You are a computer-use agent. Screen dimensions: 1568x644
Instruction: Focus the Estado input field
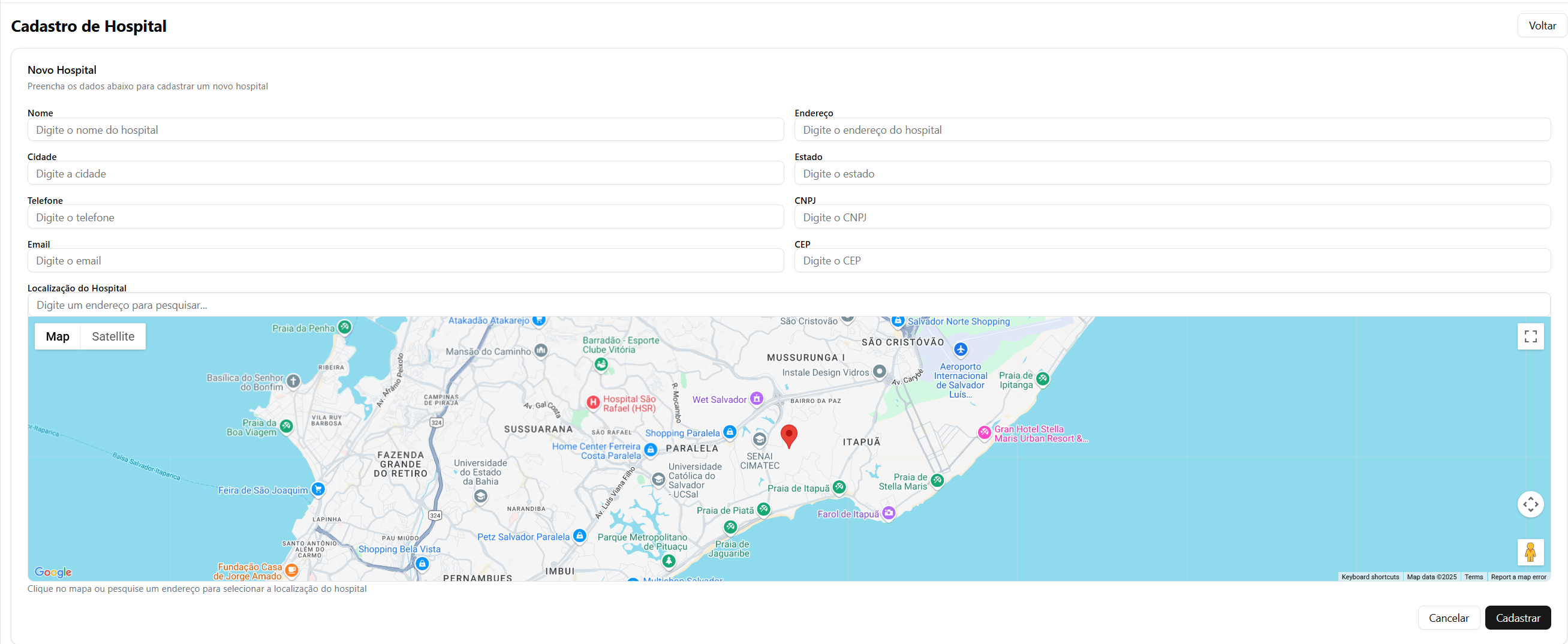(1172, 173)
